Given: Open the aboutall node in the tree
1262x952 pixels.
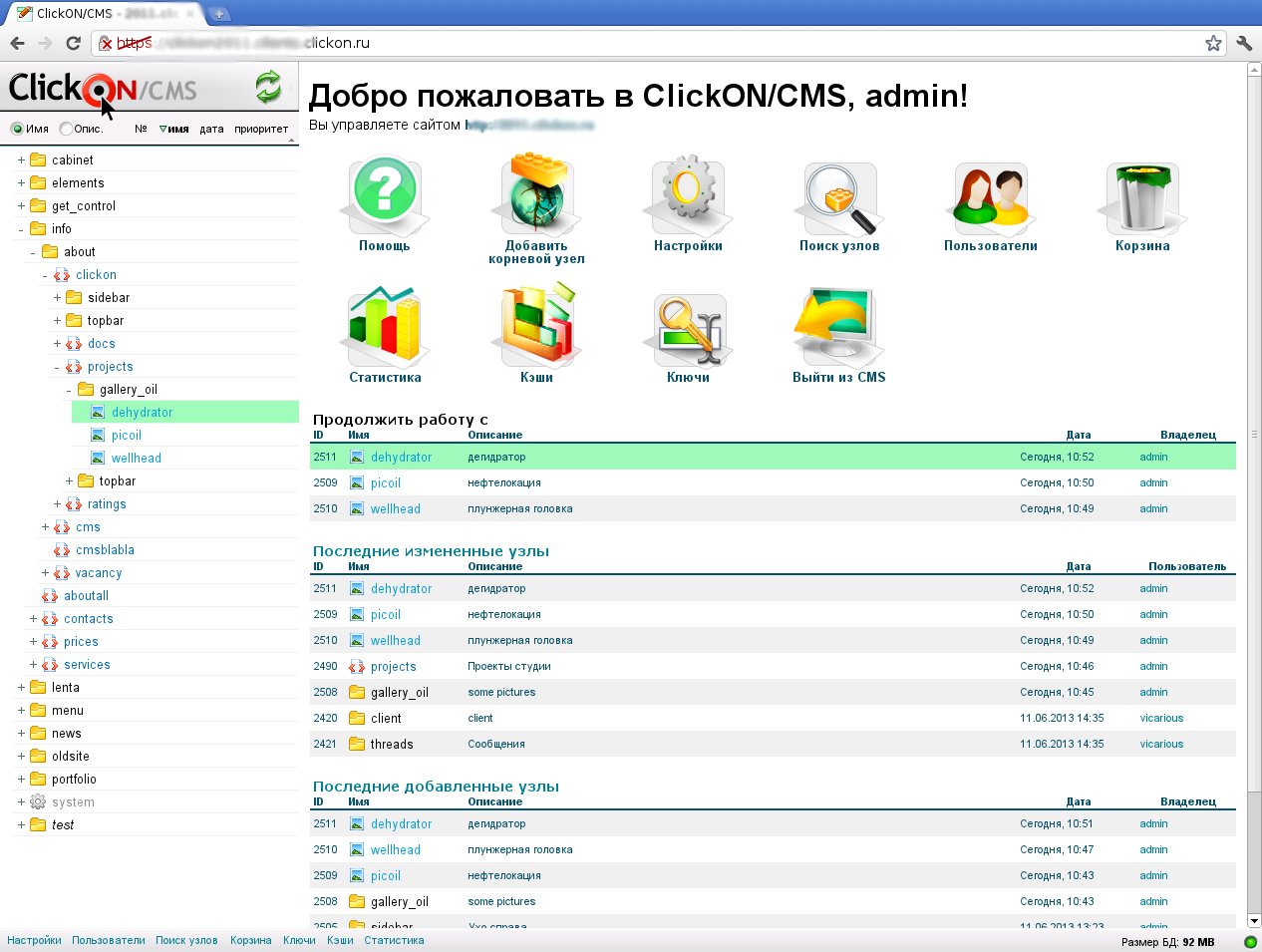Looking at the screenshot, I should [87, 595].
